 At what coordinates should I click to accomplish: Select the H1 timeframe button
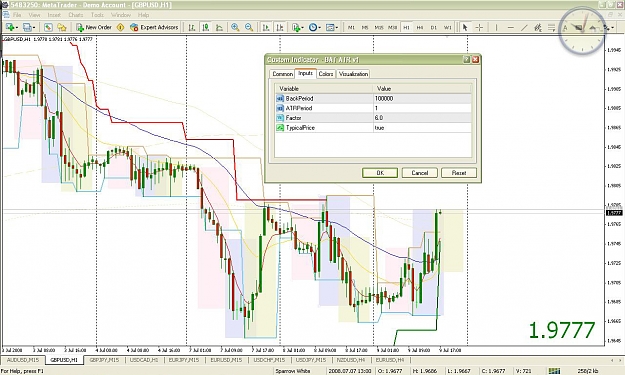(x=406, y=27)
